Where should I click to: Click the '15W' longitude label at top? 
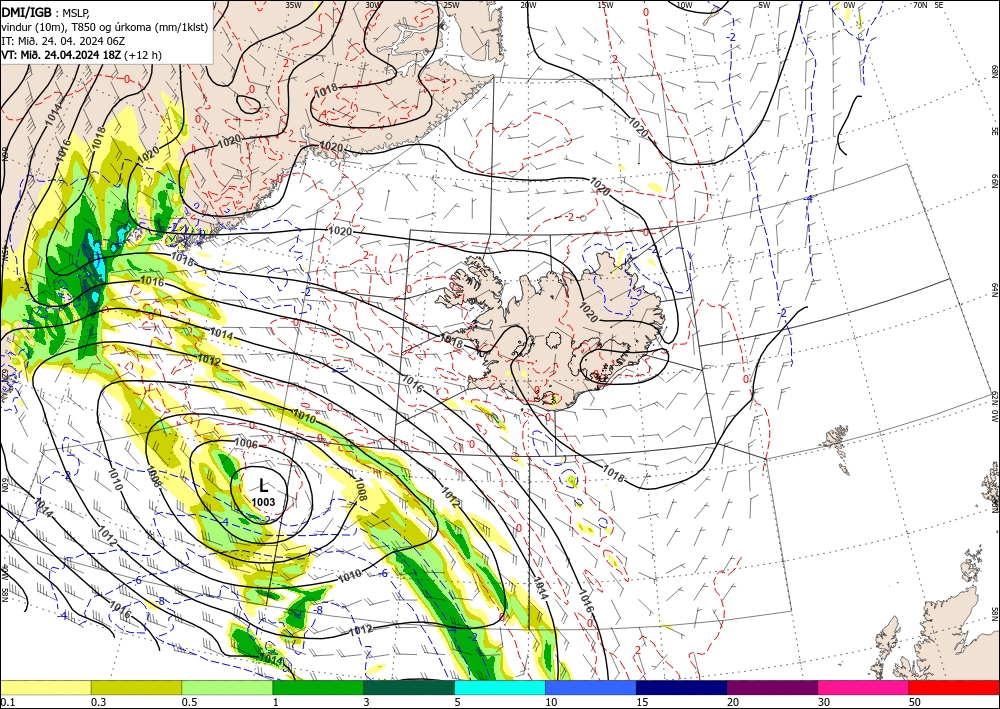coord(605,5)
